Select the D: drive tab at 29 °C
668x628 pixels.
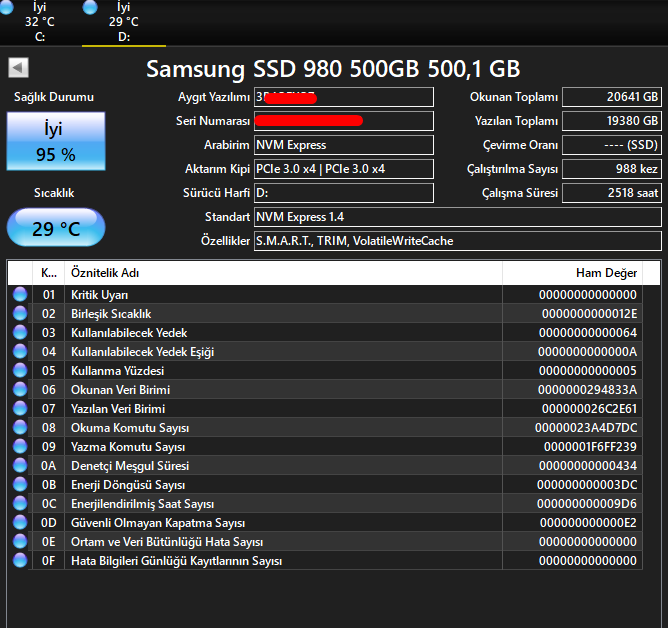(x=124, y=22)
